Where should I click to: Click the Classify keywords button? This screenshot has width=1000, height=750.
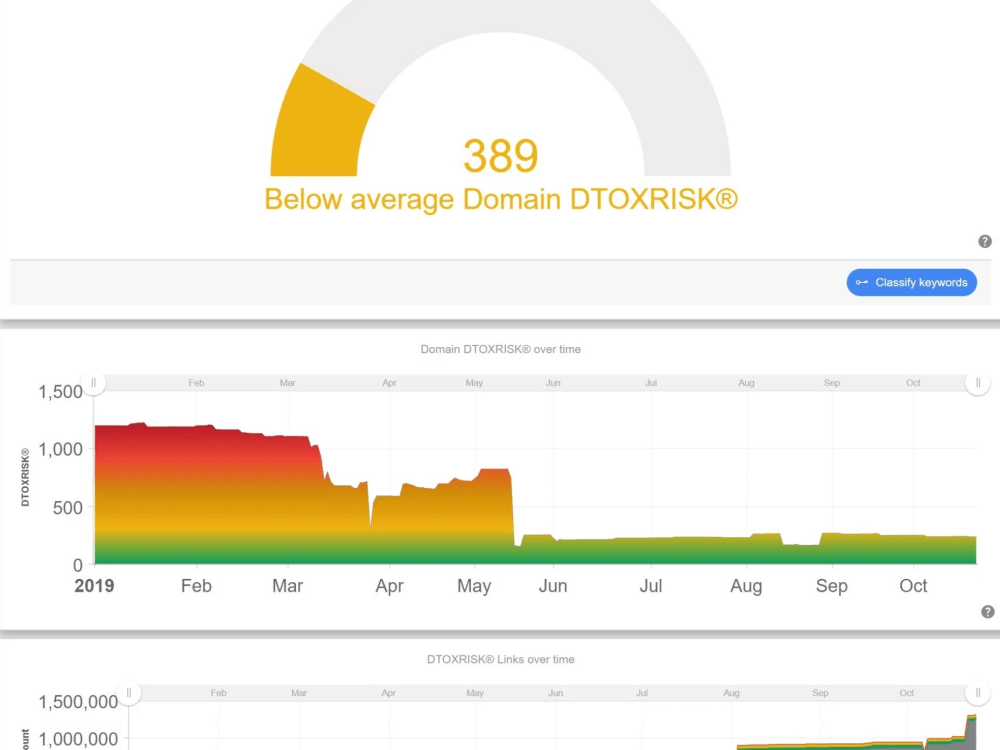(x=911, y=283)
